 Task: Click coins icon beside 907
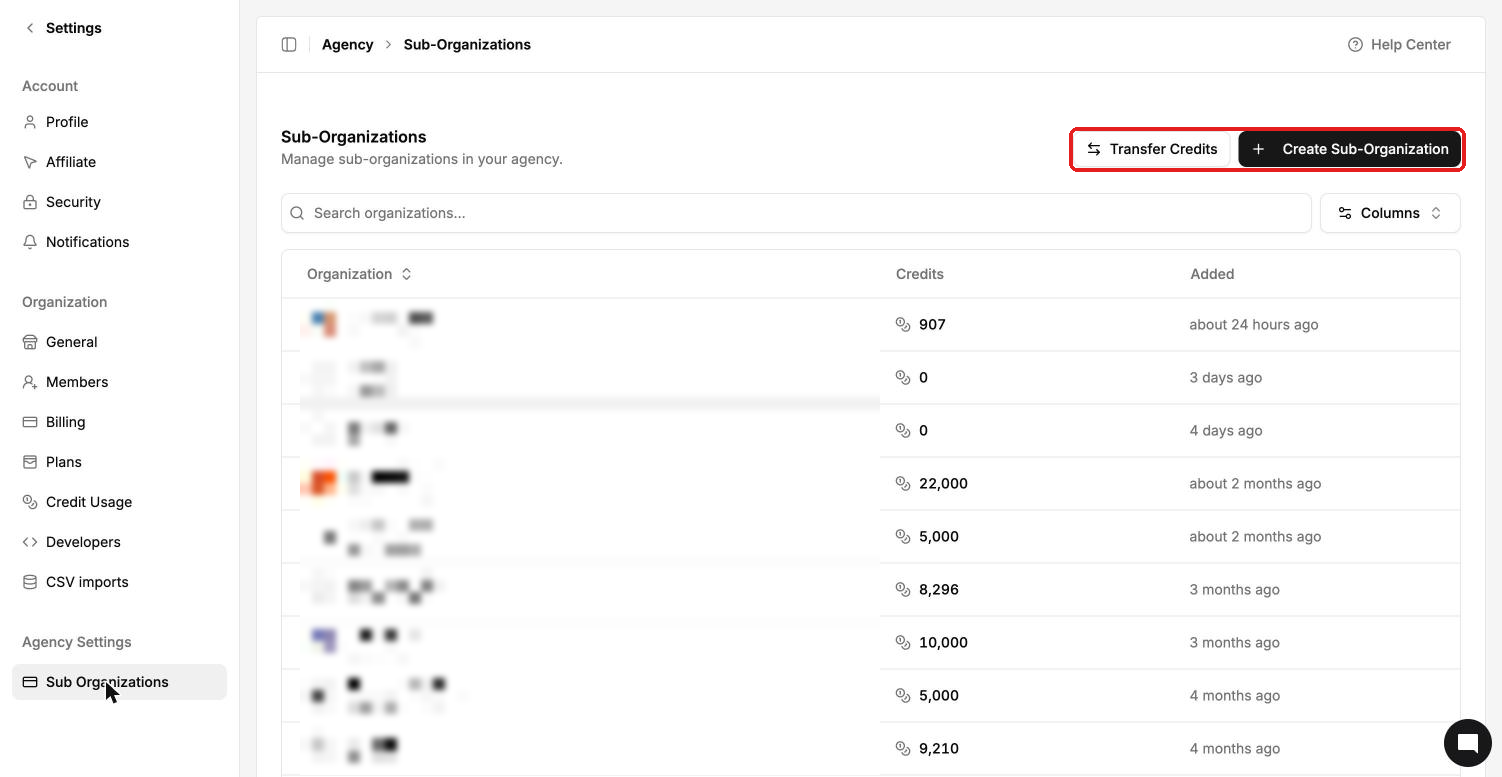903,324
